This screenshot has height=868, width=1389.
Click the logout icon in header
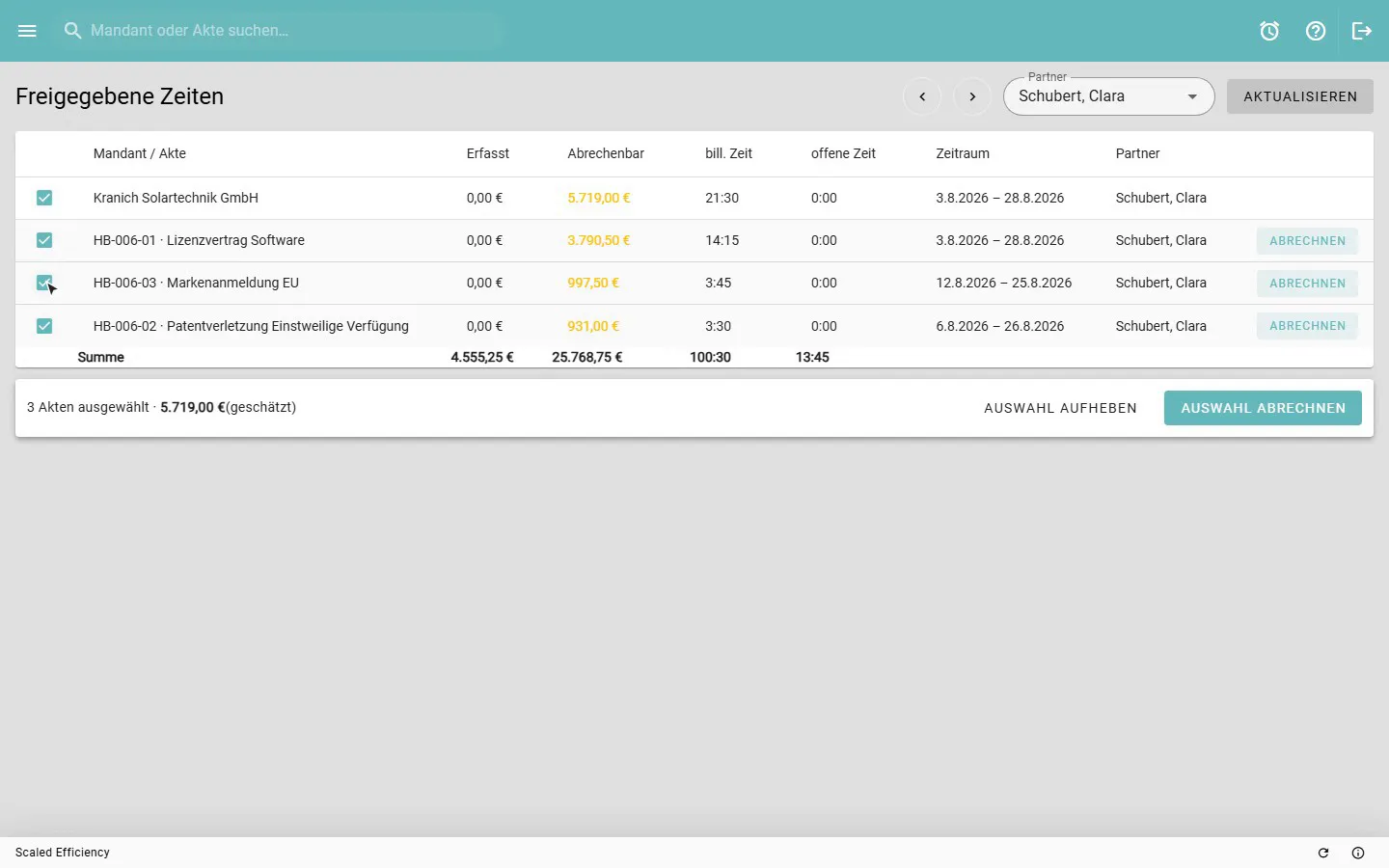(1362, 31)
